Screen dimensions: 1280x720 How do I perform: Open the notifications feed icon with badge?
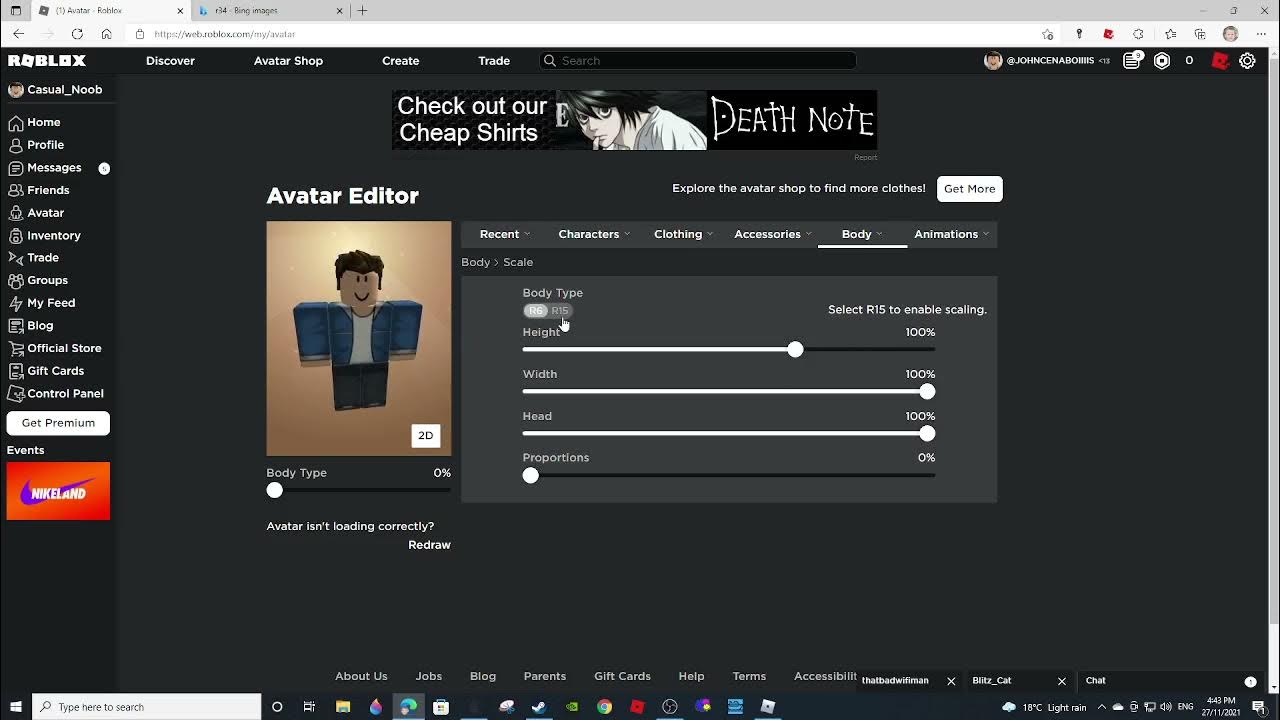(x=1132, y=60)
